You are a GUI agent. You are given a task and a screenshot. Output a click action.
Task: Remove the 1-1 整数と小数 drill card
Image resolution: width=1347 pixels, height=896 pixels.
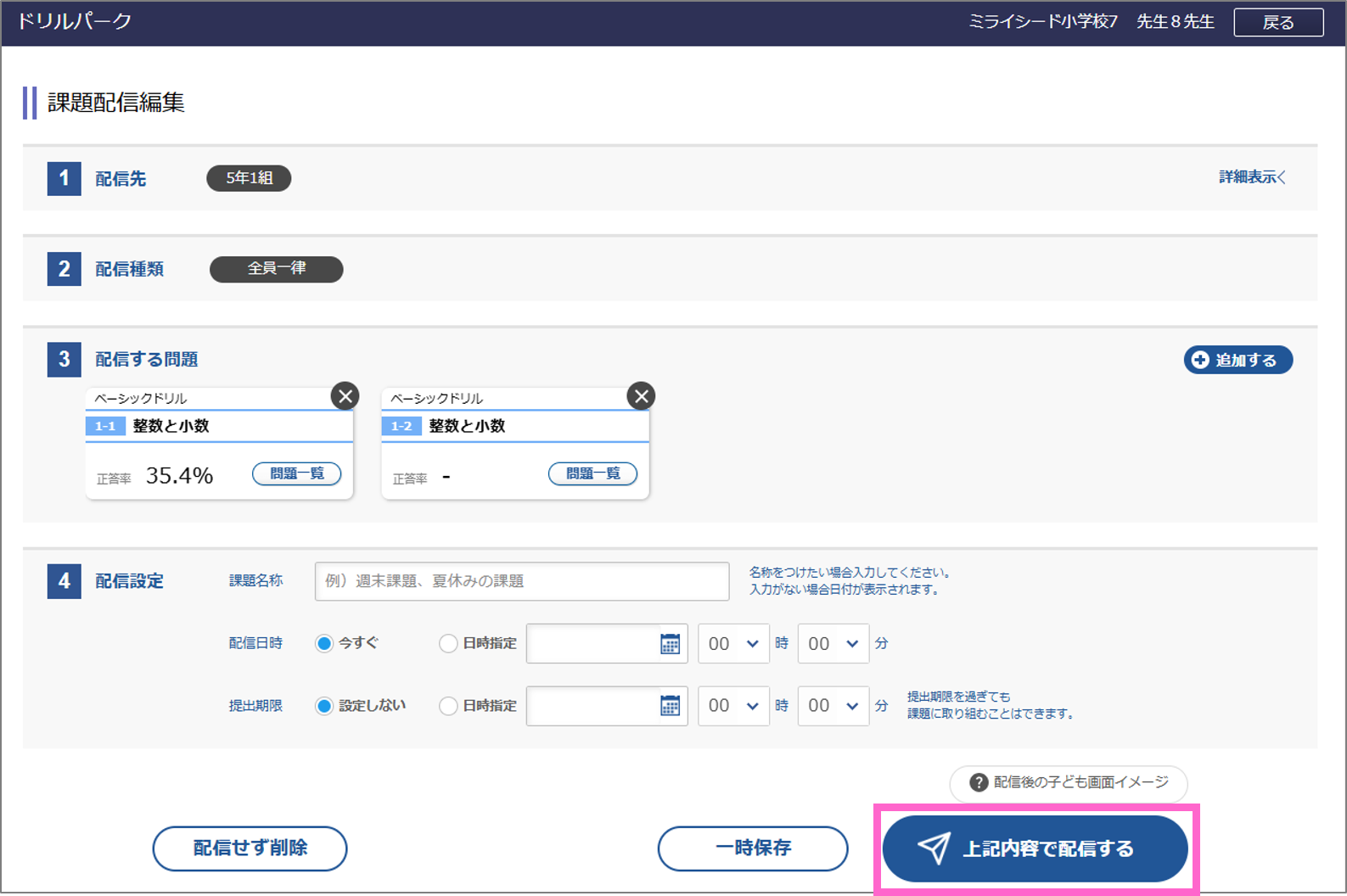[x=345, y=396]
